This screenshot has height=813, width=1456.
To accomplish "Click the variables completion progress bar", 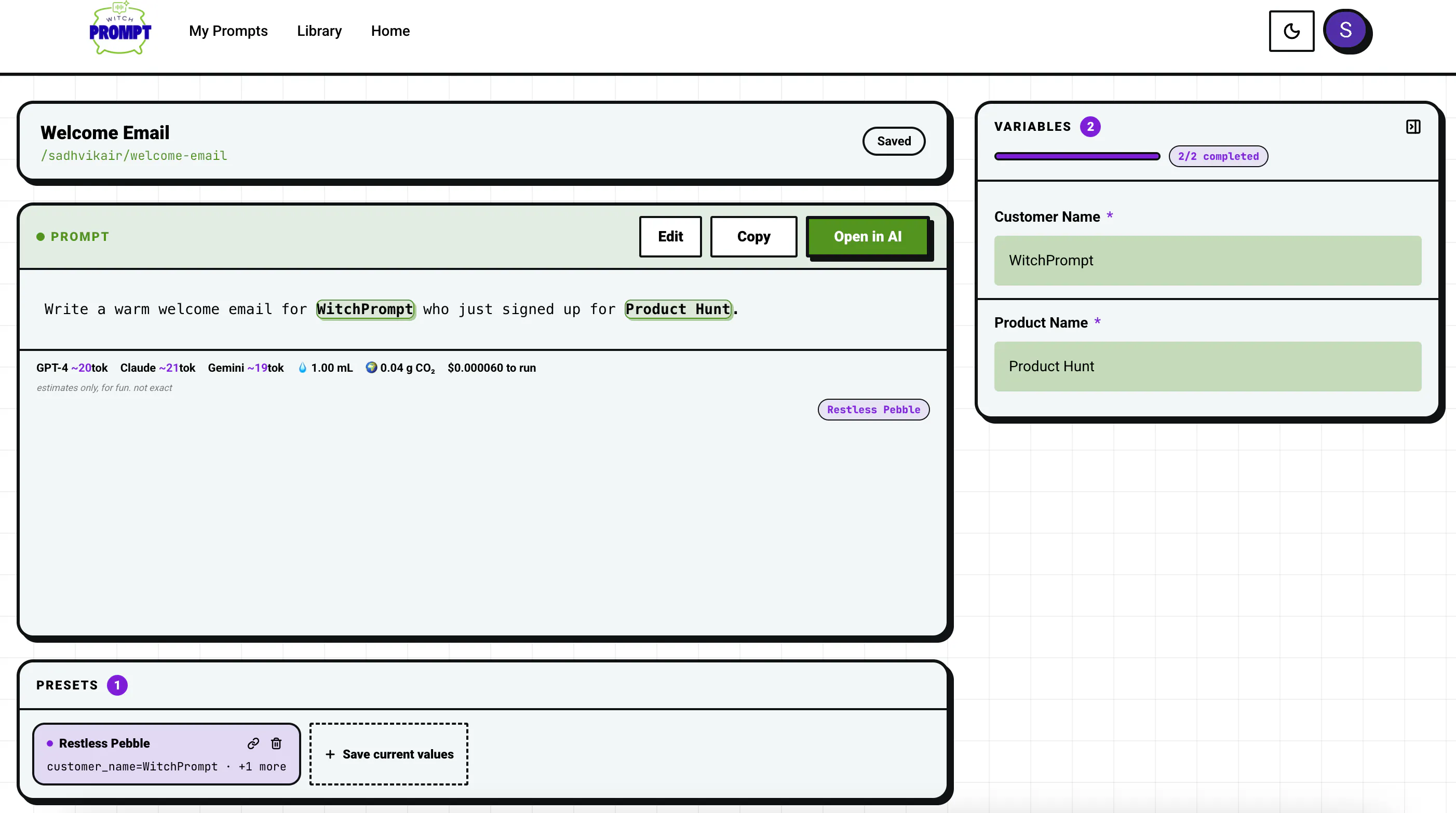I will 1077,156.
